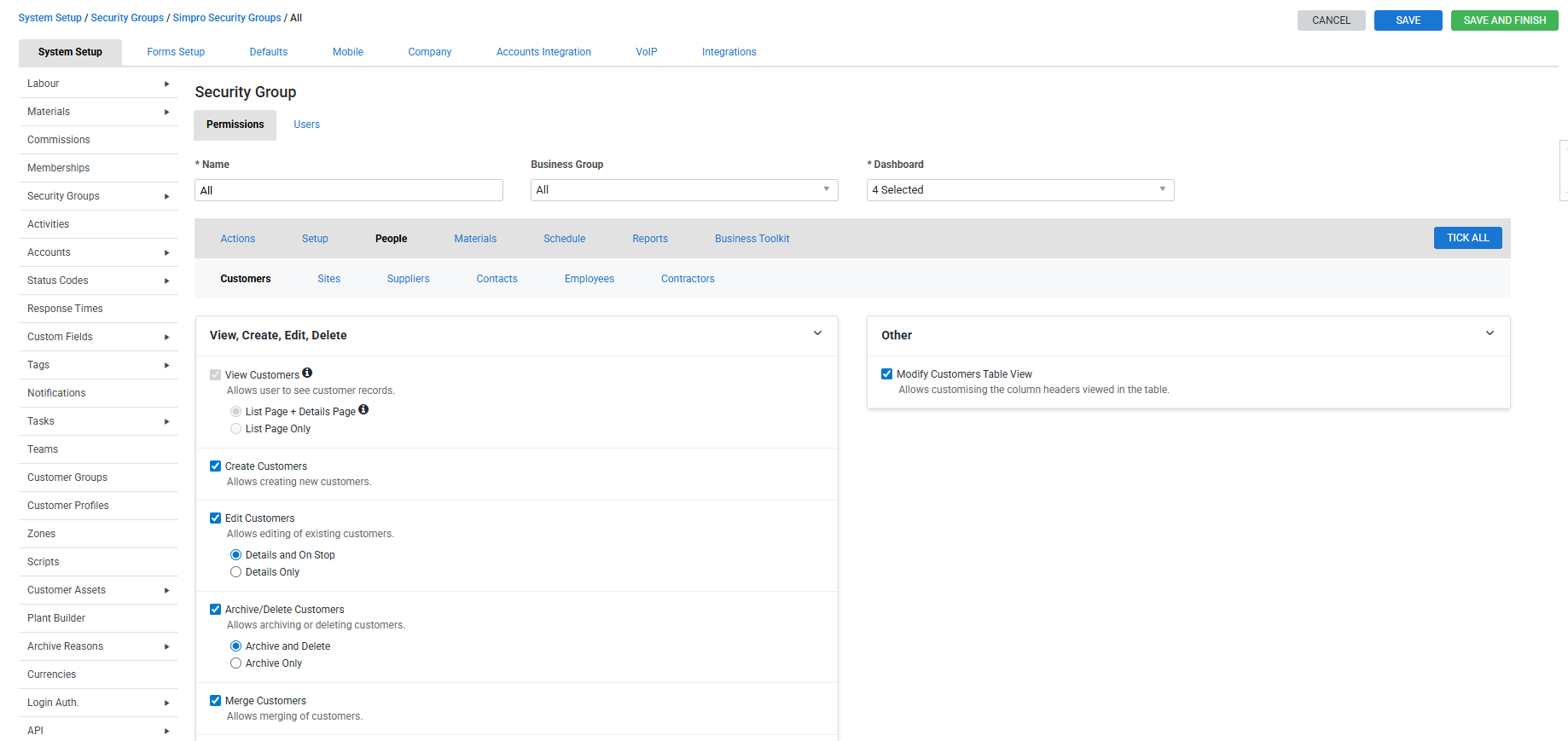
Task: Collapse the View, Create, Edit, Delete panel
Action: [x=817, y=333]
